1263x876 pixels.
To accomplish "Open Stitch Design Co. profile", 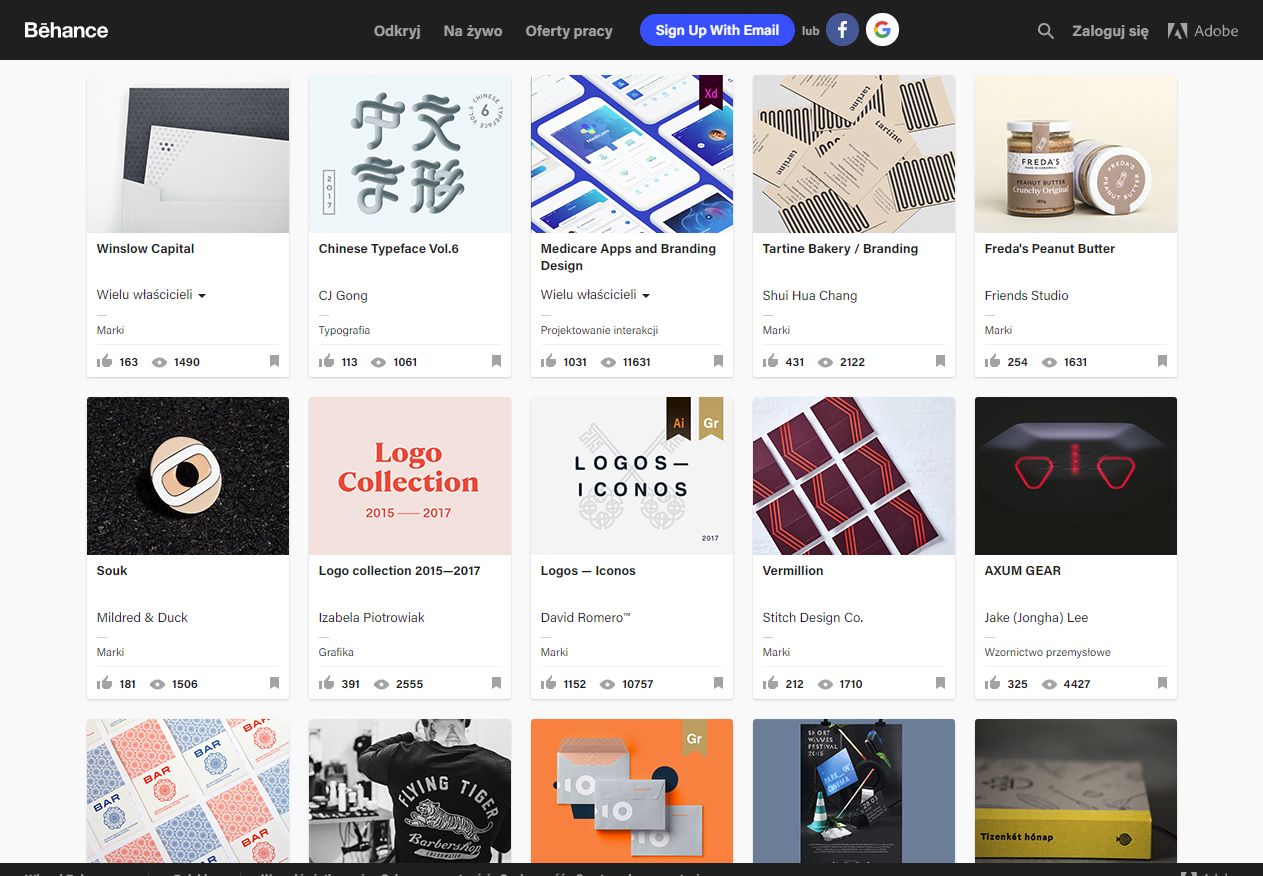I will pyautogui.click(x=813, y=617).
